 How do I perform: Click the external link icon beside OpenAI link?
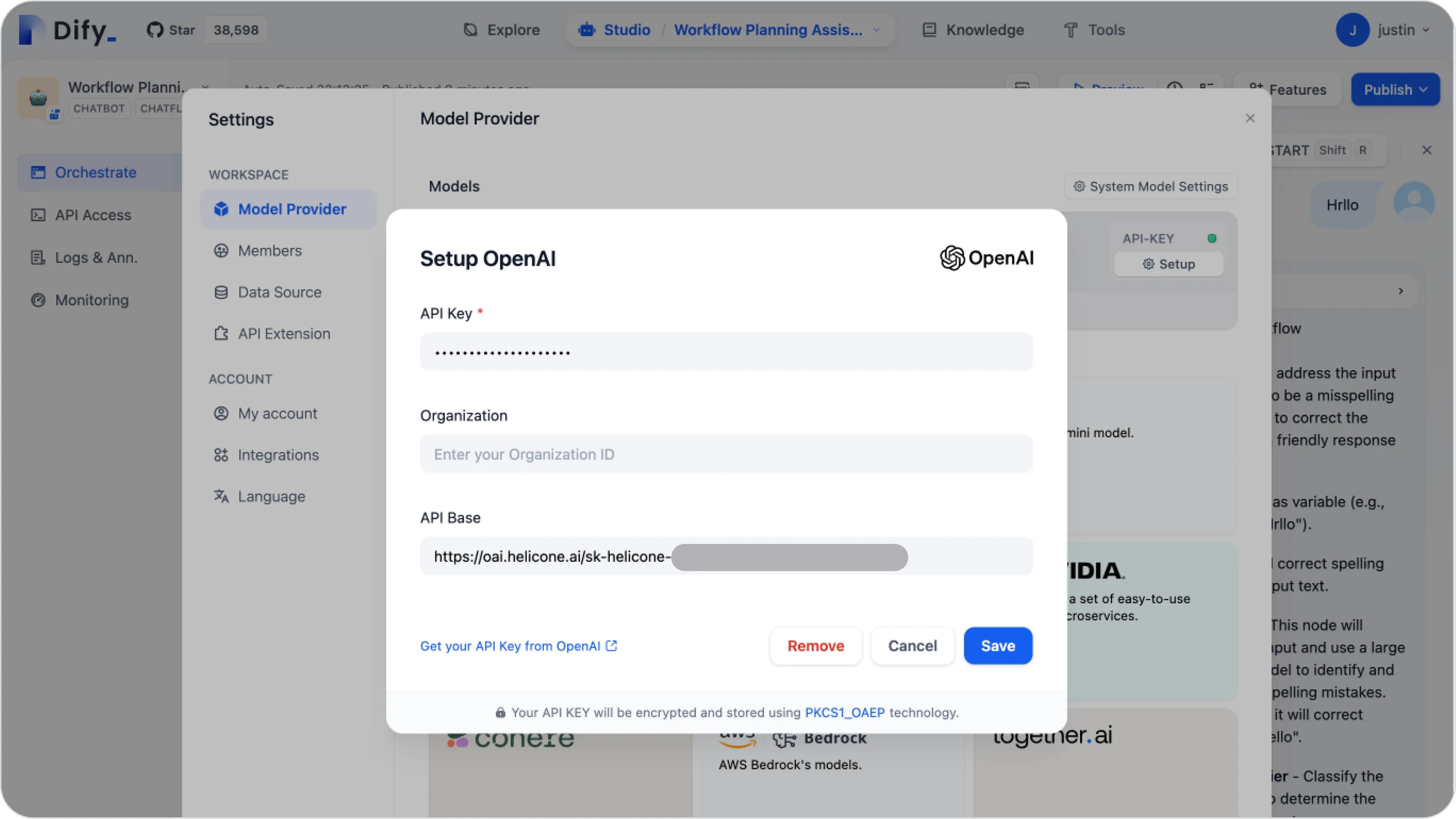[x=611, y=645]
